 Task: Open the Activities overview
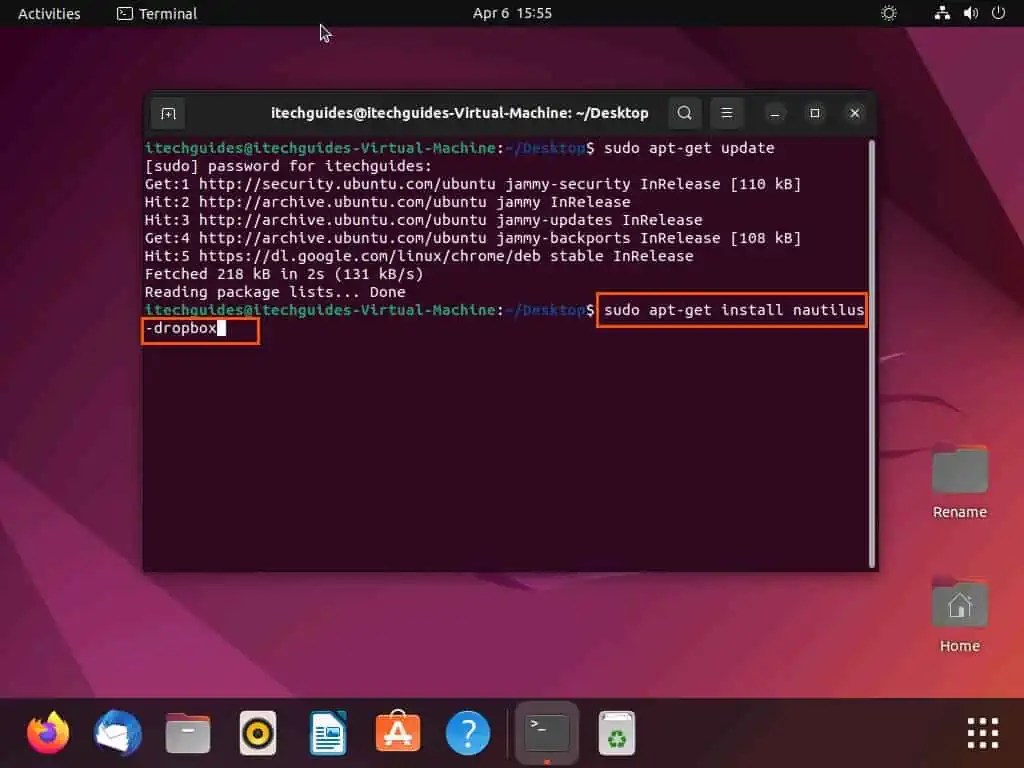[x=49, y=13]
